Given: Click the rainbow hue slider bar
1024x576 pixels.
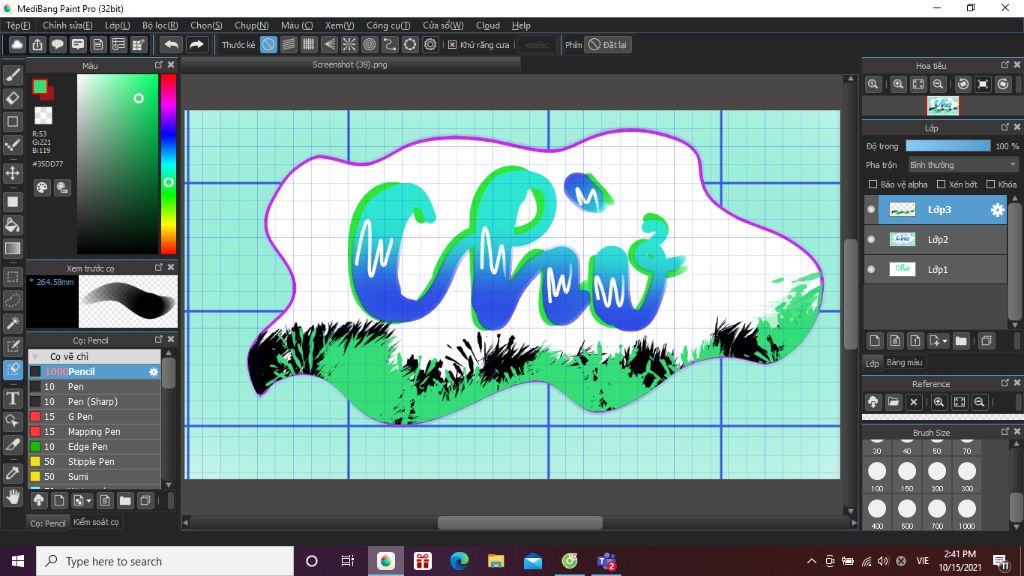Looking at the screenshot, I should [x=168, y=164].
